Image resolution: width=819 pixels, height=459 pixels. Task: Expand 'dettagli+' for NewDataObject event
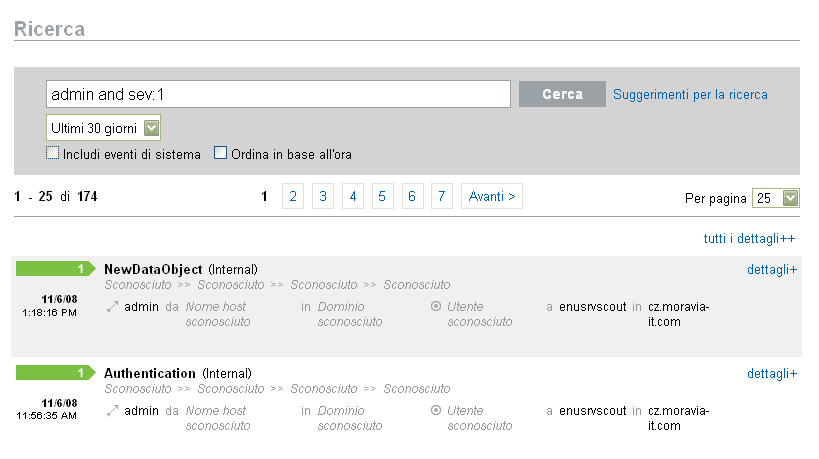pyautogui.click(x=771, y=270)
